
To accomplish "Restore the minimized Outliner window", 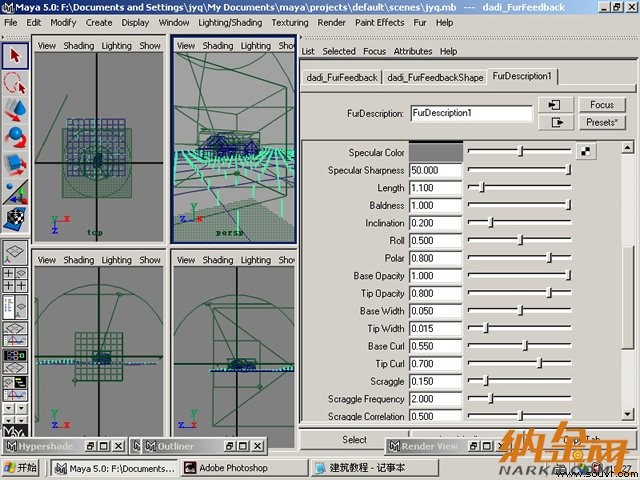I will click(230, 446).
